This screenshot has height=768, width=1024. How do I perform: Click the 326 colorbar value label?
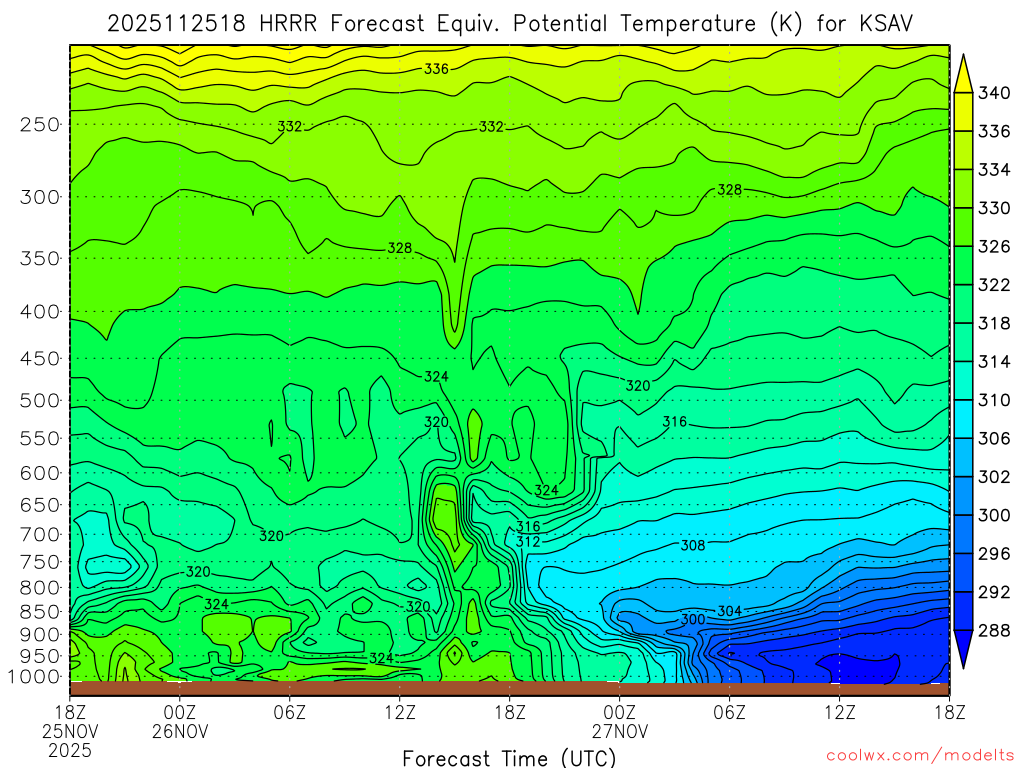(x=994, y=247)
